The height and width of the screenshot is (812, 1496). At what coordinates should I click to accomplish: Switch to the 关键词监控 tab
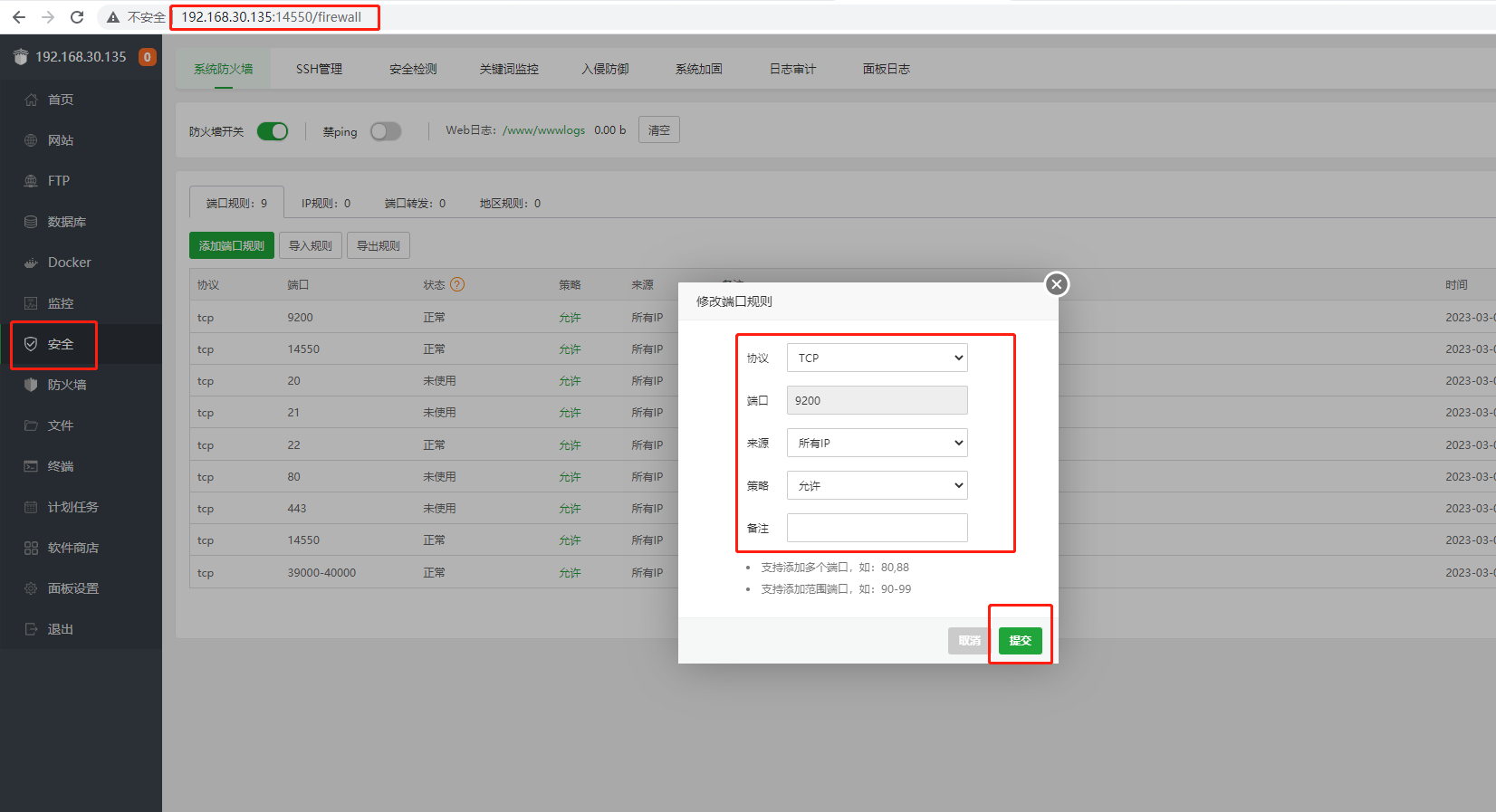(x=509, y=69)
